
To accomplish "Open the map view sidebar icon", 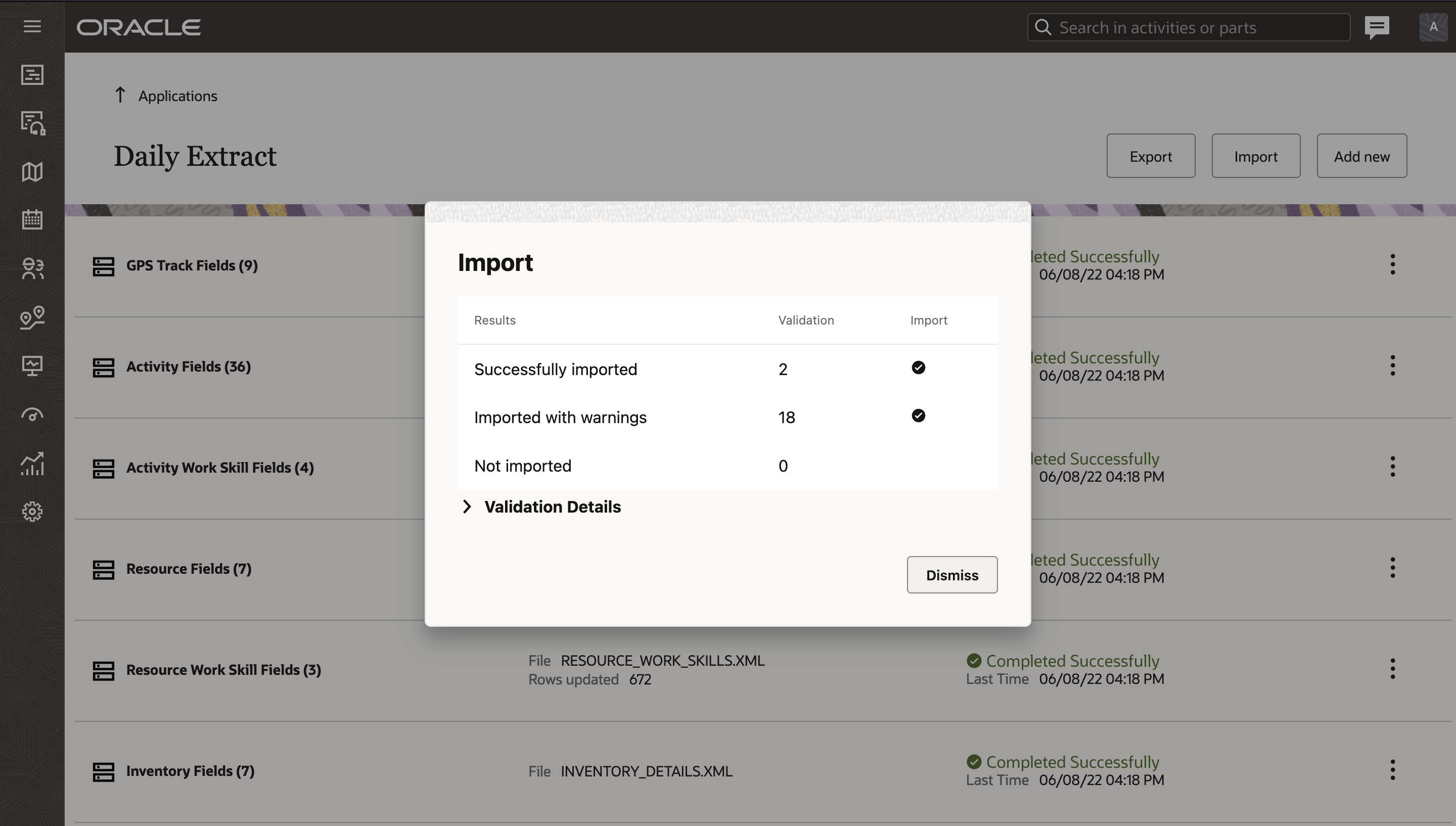I will pyautogui.click(x=32, y=172).
